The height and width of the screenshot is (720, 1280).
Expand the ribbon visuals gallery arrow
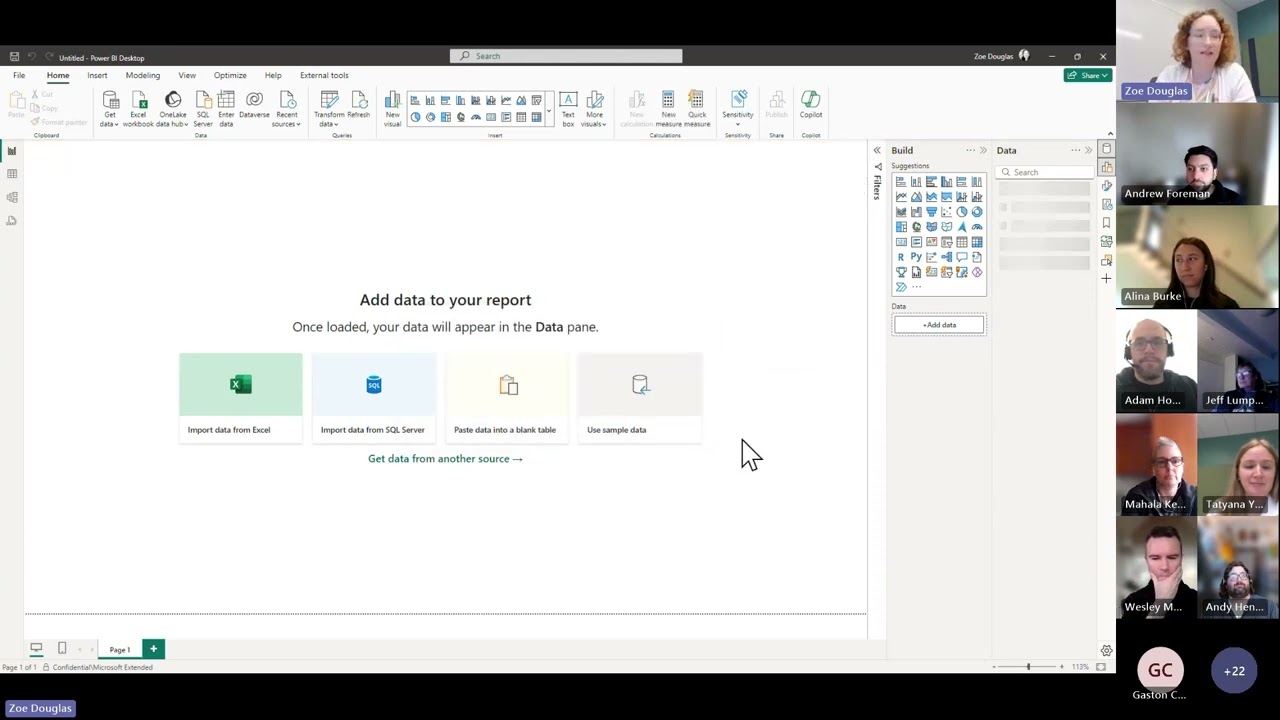[549, 110]
